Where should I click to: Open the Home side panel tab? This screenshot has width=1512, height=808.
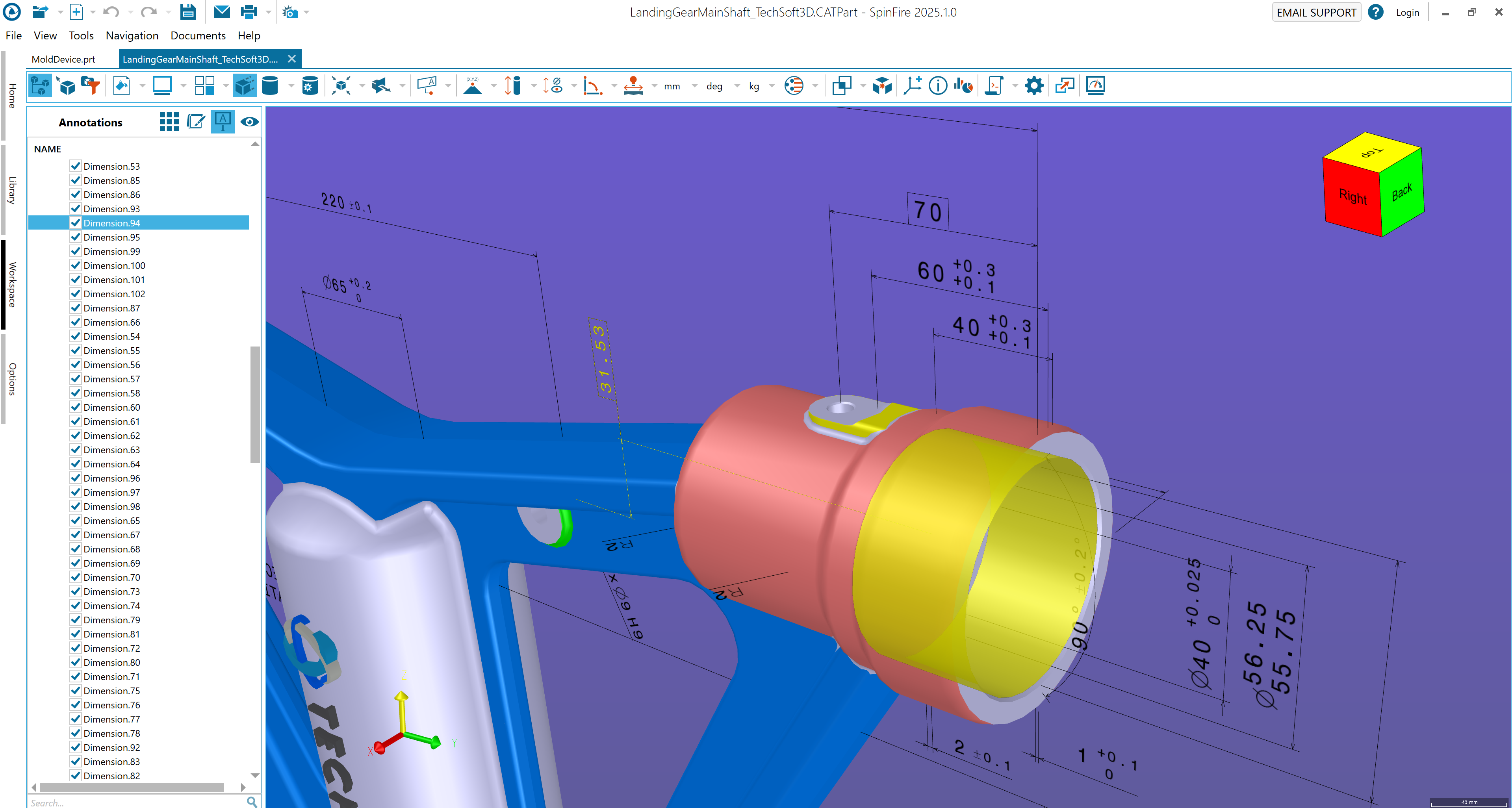pyautogui.click(x=12, y=96)
